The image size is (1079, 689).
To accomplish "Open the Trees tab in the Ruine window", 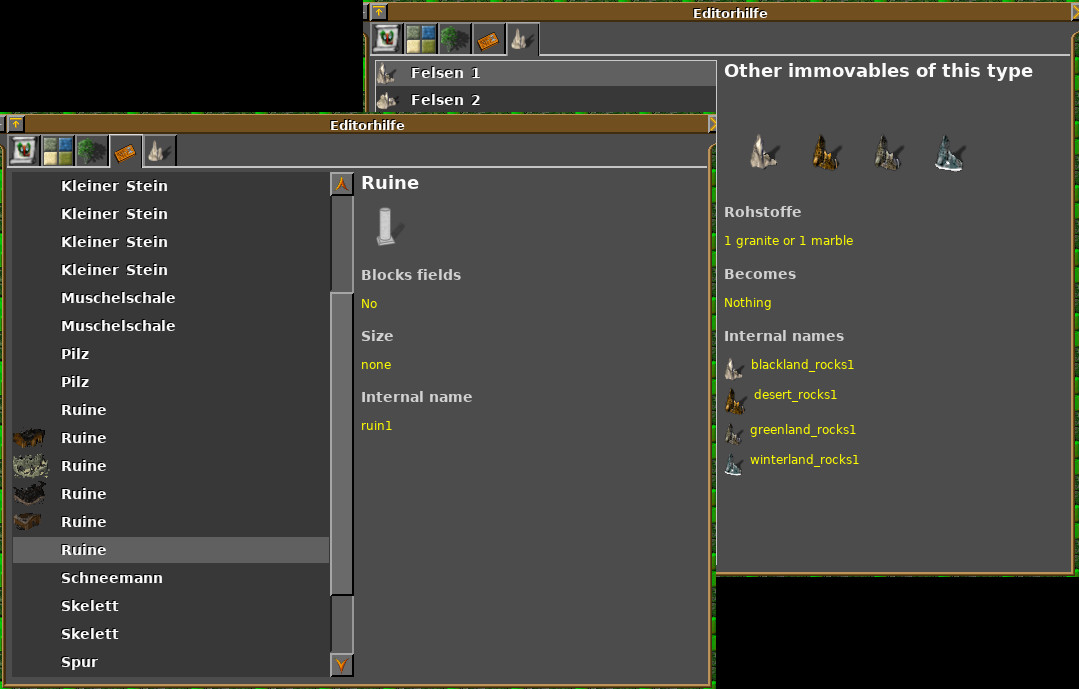I will [91, 151].
